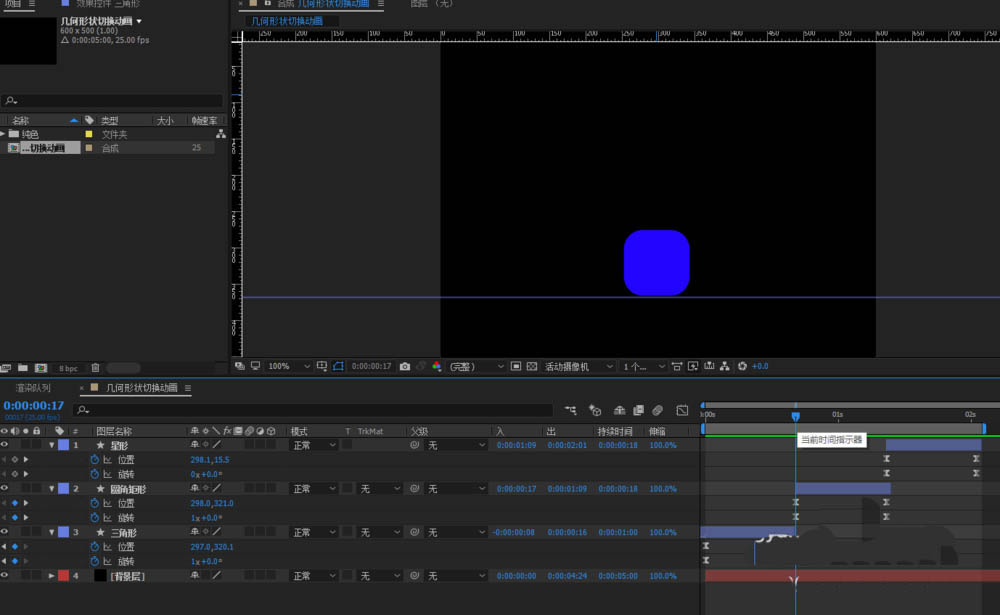The image size is (1000, 615).
Task: Toggle mask and shape path visibility icon
Action: tap(338, 367)
